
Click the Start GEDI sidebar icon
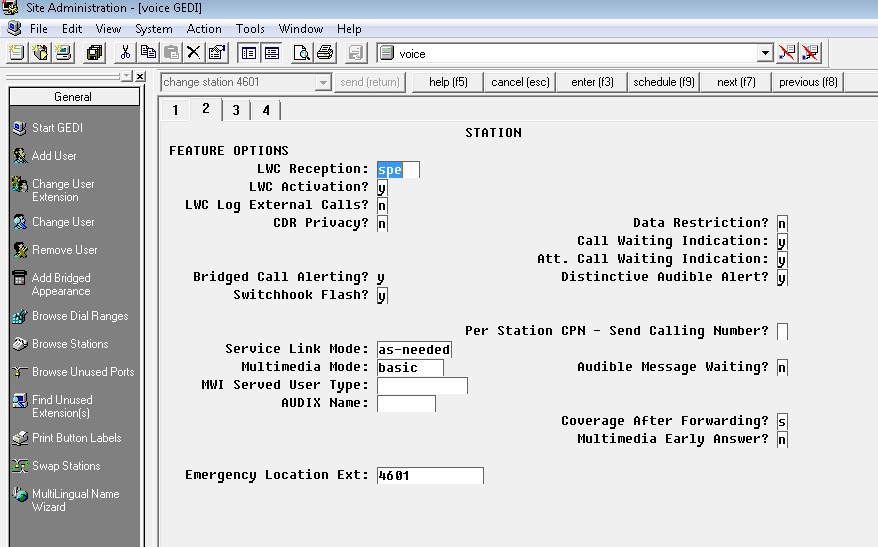pyautogui.click(x=20, y=128)
